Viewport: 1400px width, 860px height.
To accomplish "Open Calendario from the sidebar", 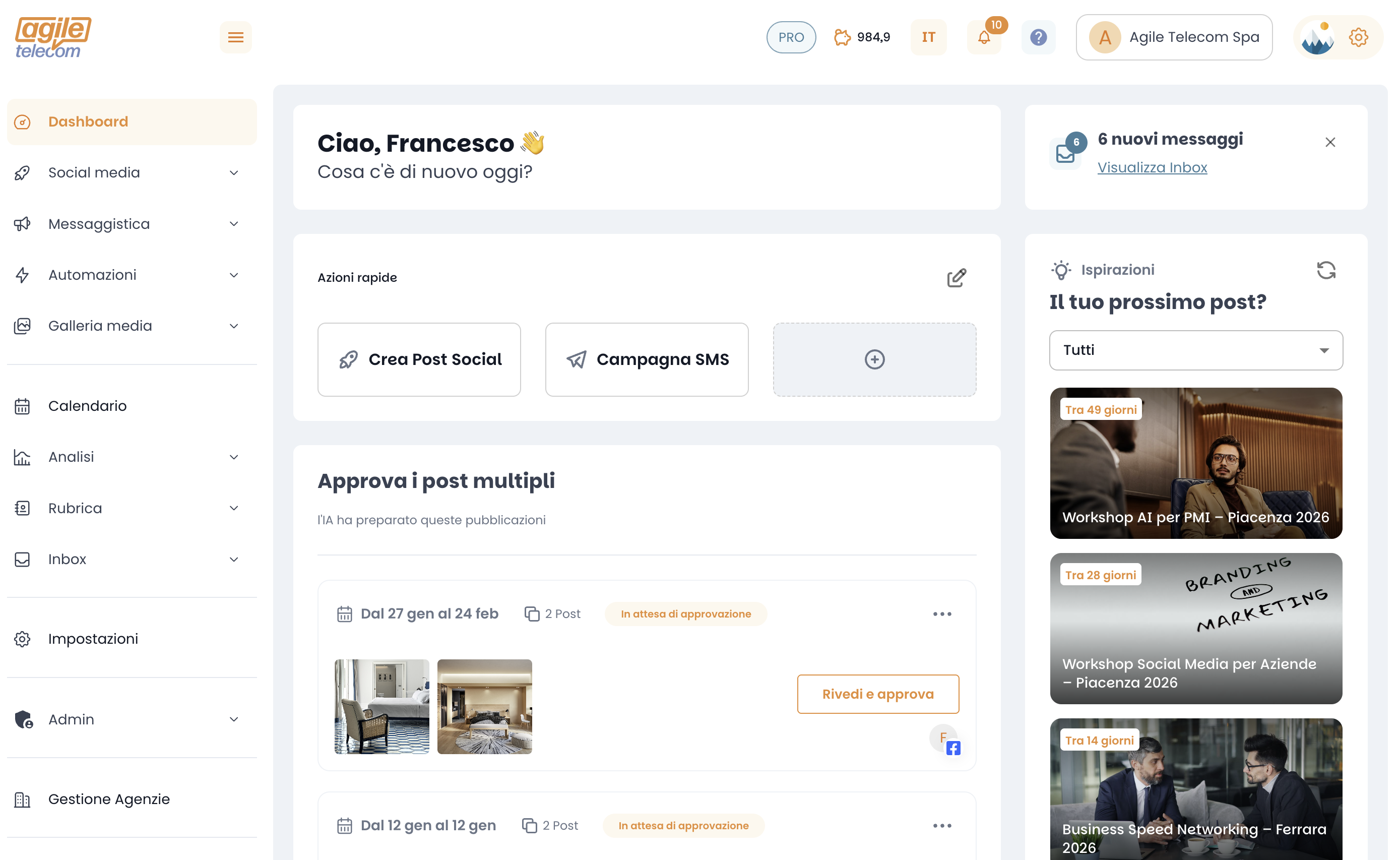I will pos(87,406).
